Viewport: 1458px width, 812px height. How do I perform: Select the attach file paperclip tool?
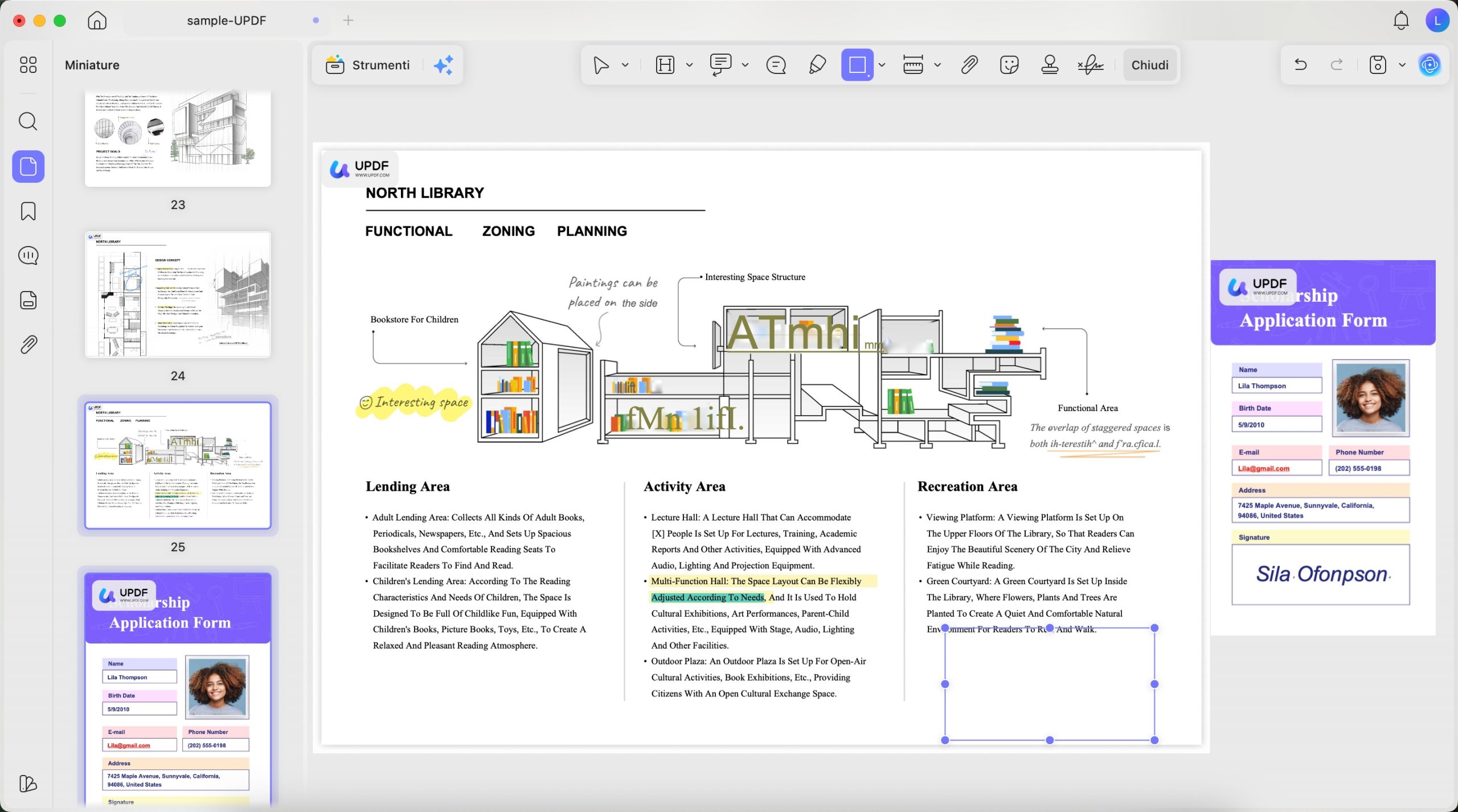969,65
